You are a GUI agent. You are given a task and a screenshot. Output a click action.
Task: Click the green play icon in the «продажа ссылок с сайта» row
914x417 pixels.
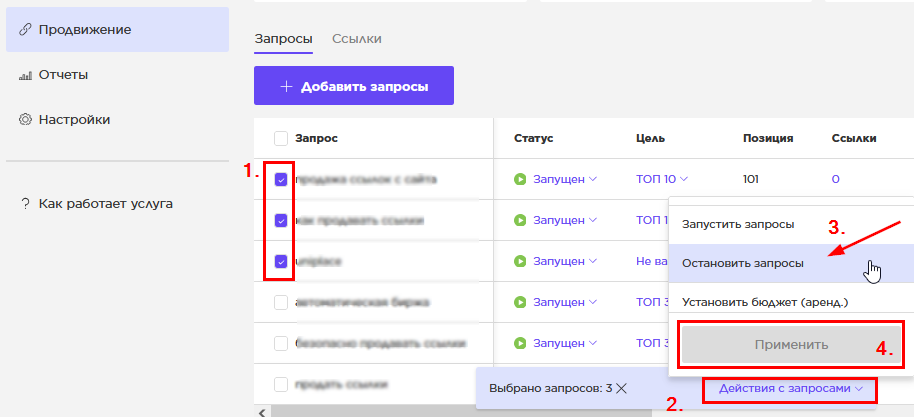point(520,179)
